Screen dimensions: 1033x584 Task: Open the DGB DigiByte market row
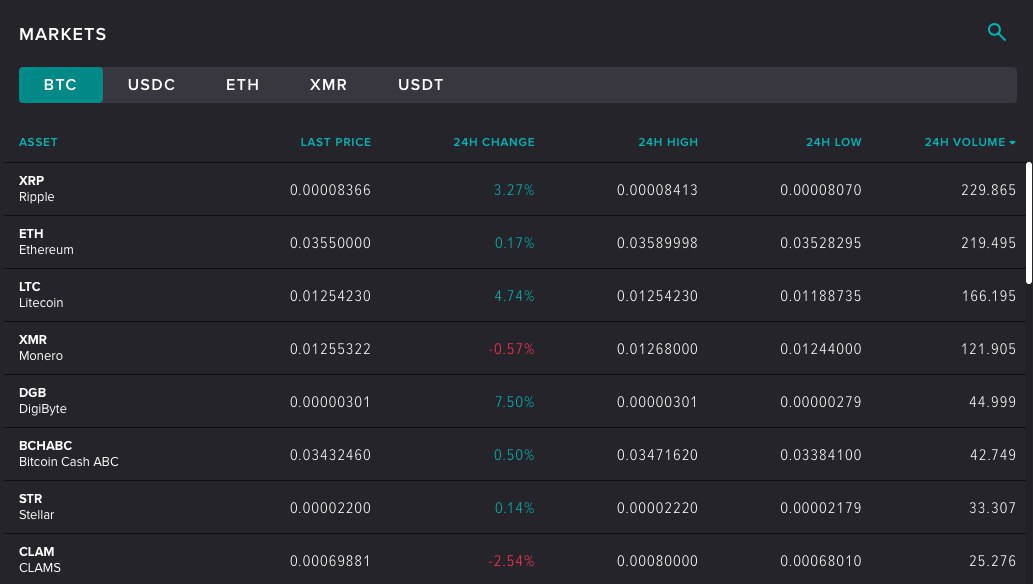515,401
